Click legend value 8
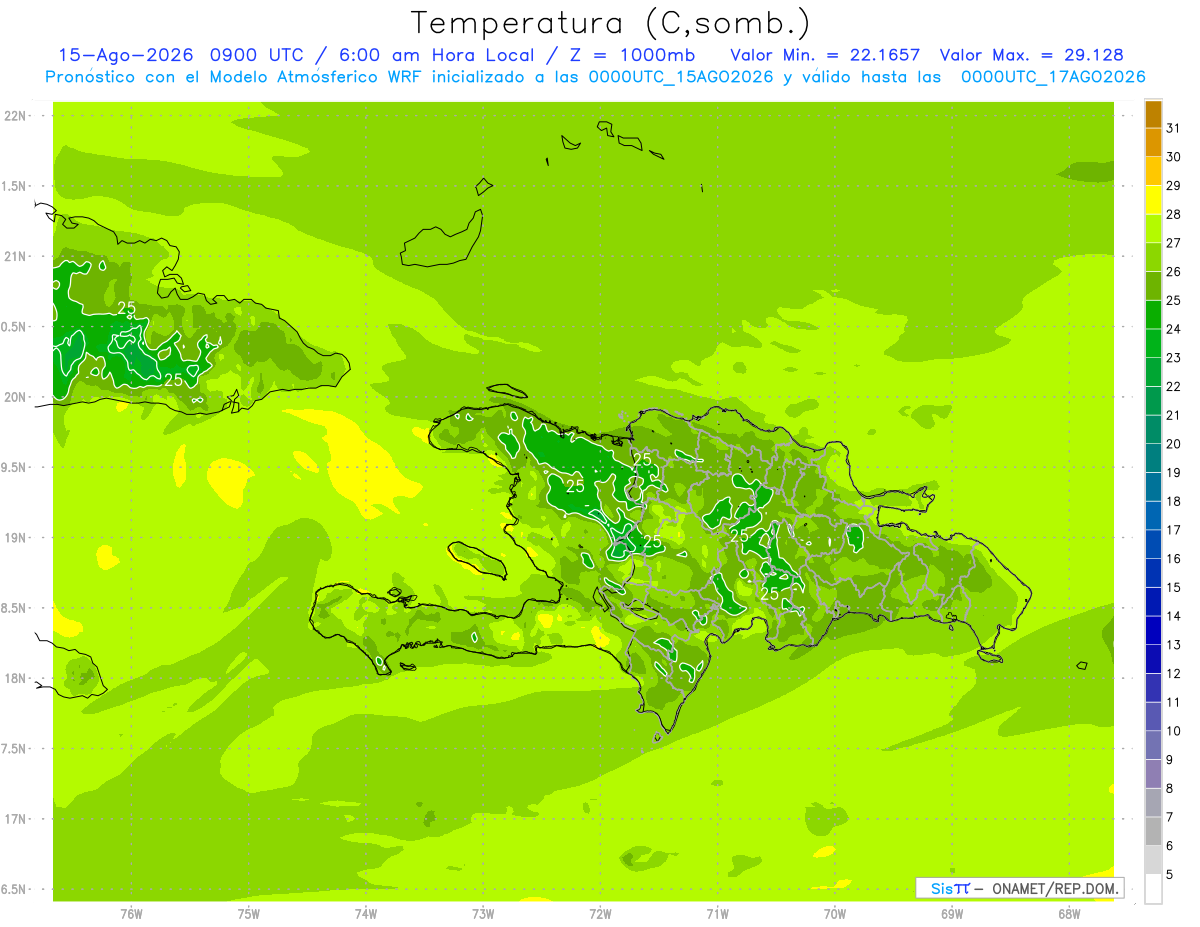This screenshot has width=1200, height=927. click(1169, 789)
